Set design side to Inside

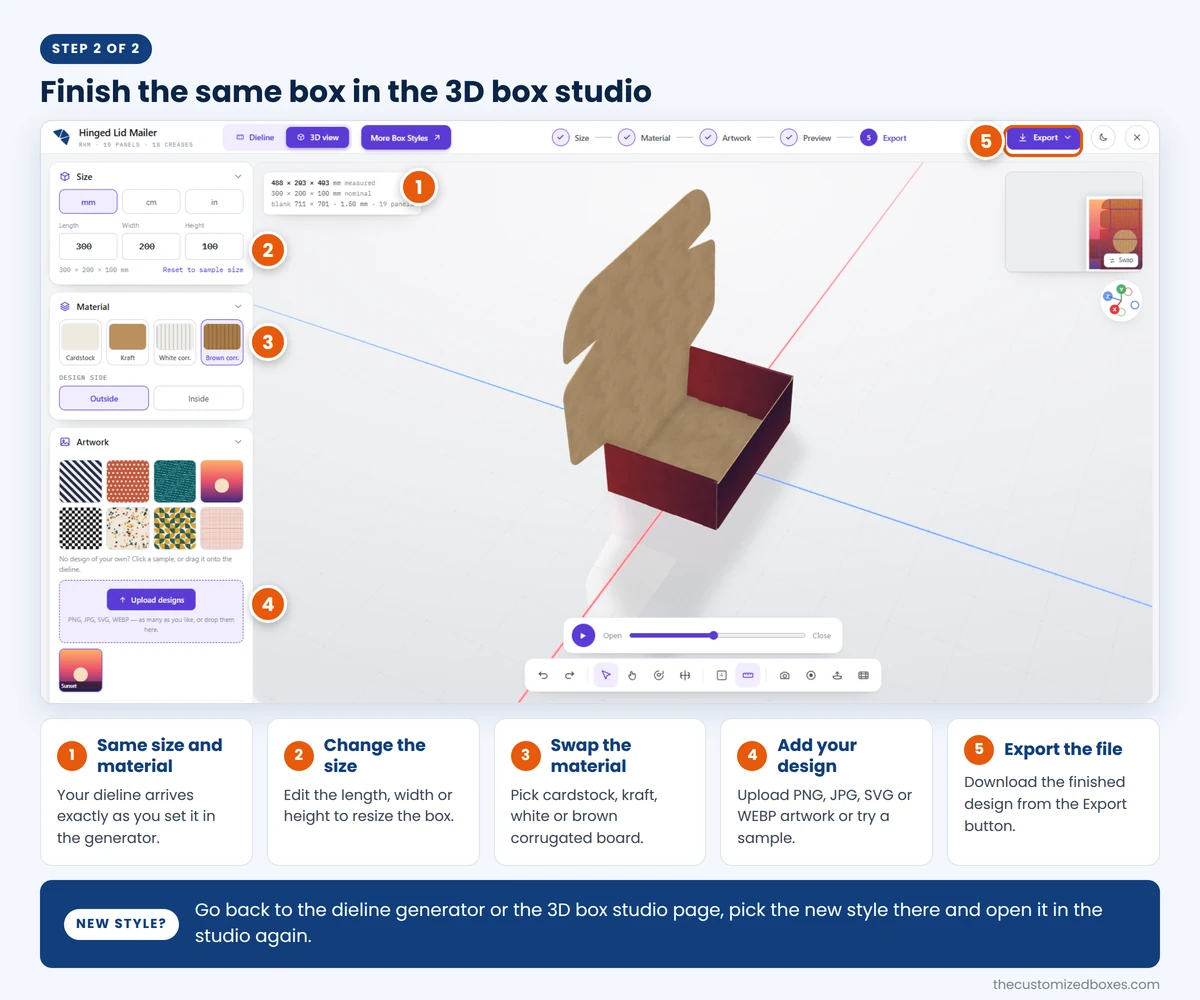click(x=198, y=398)
